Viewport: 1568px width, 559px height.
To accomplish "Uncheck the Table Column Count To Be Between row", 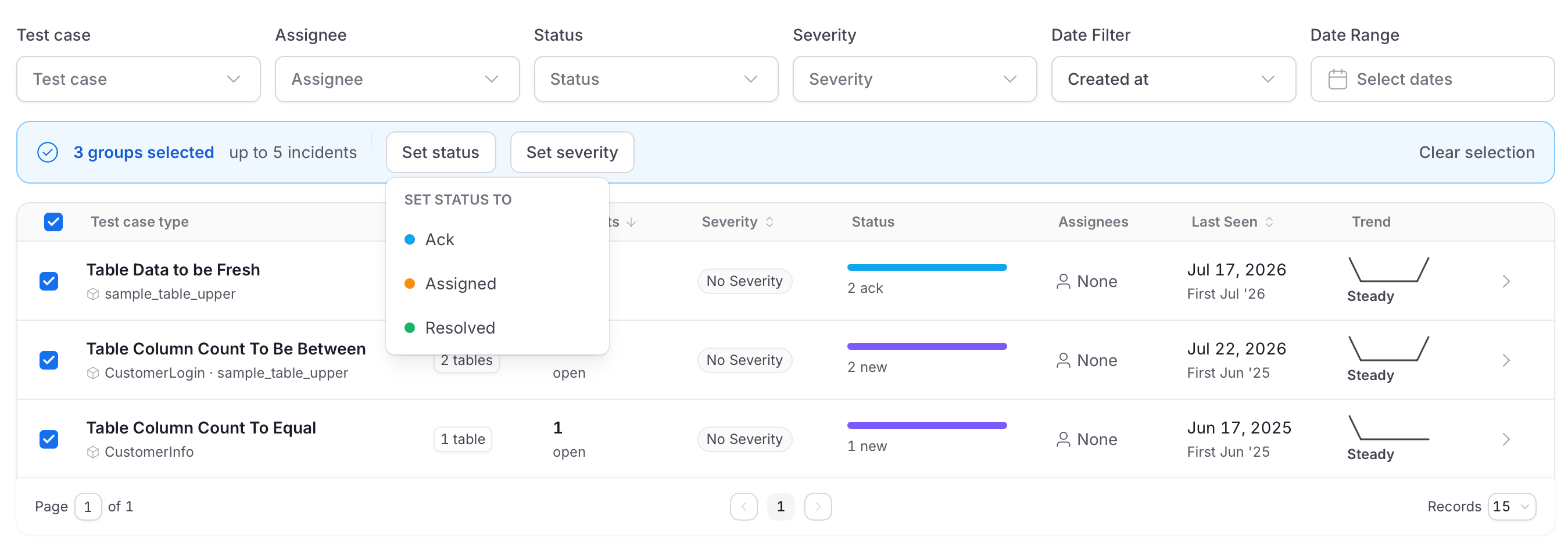I will pos(49,360).
